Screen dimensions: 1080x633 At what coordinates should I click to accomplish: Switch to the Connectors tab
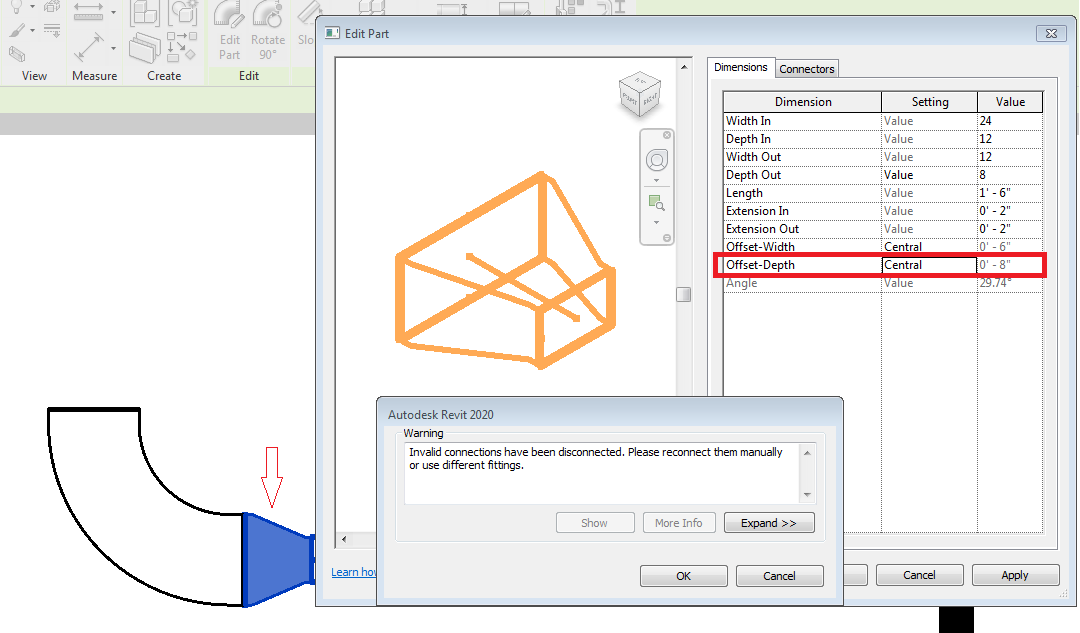(806, 68)
